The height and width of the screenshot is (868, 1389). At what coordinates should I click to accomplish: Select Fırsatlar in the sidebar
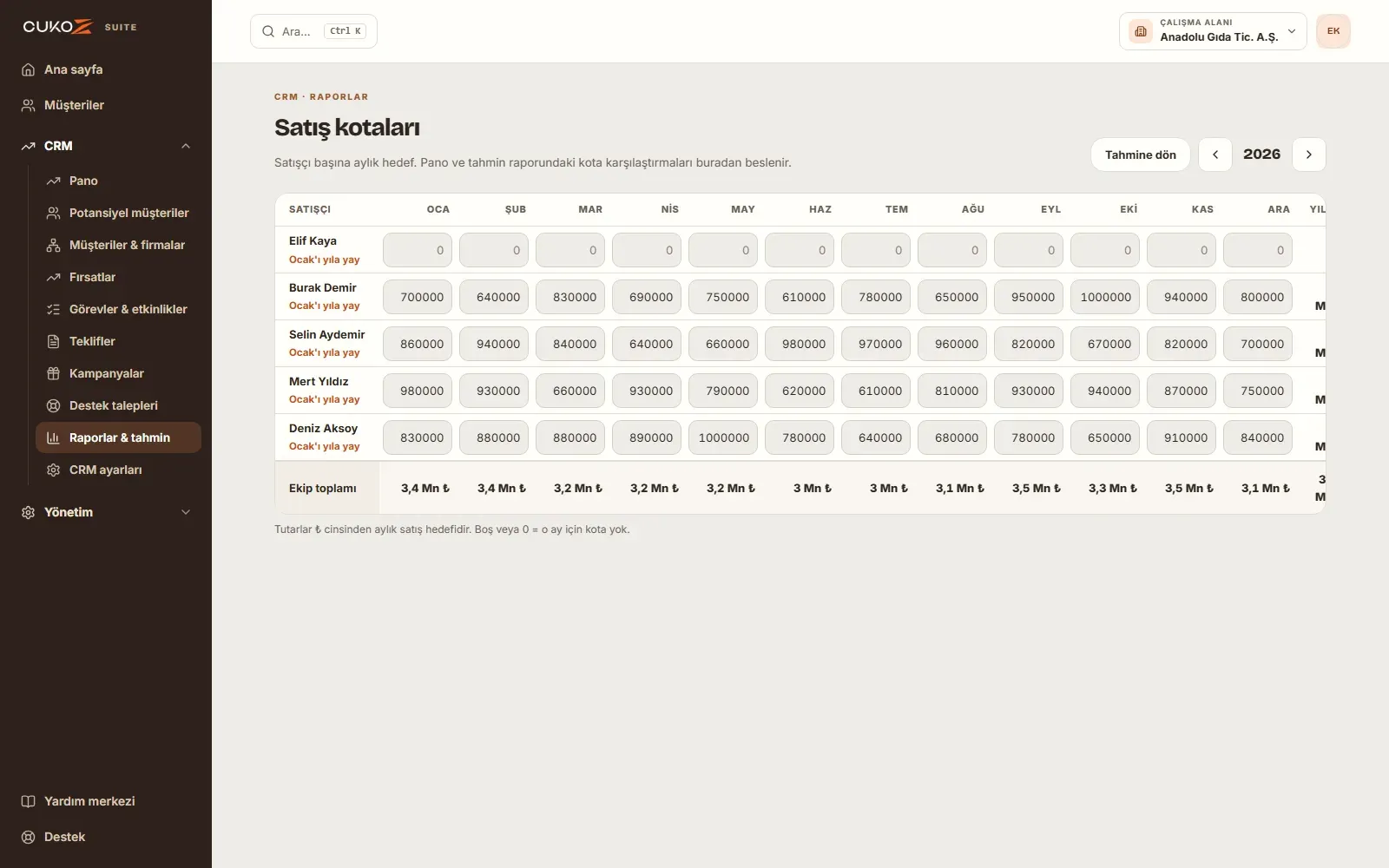pos(119,277)
